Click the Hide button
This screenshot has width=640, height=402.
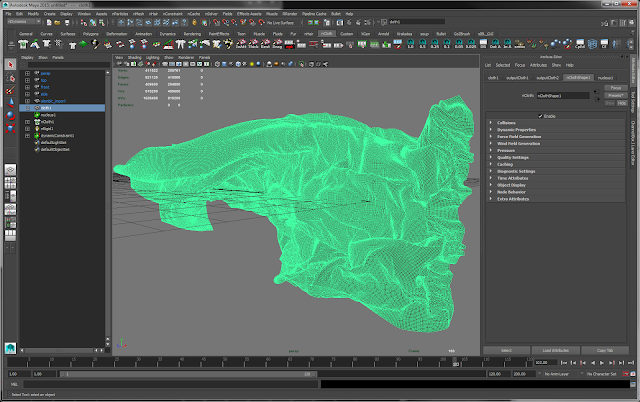pyautogui.click(x=622, y=103)
